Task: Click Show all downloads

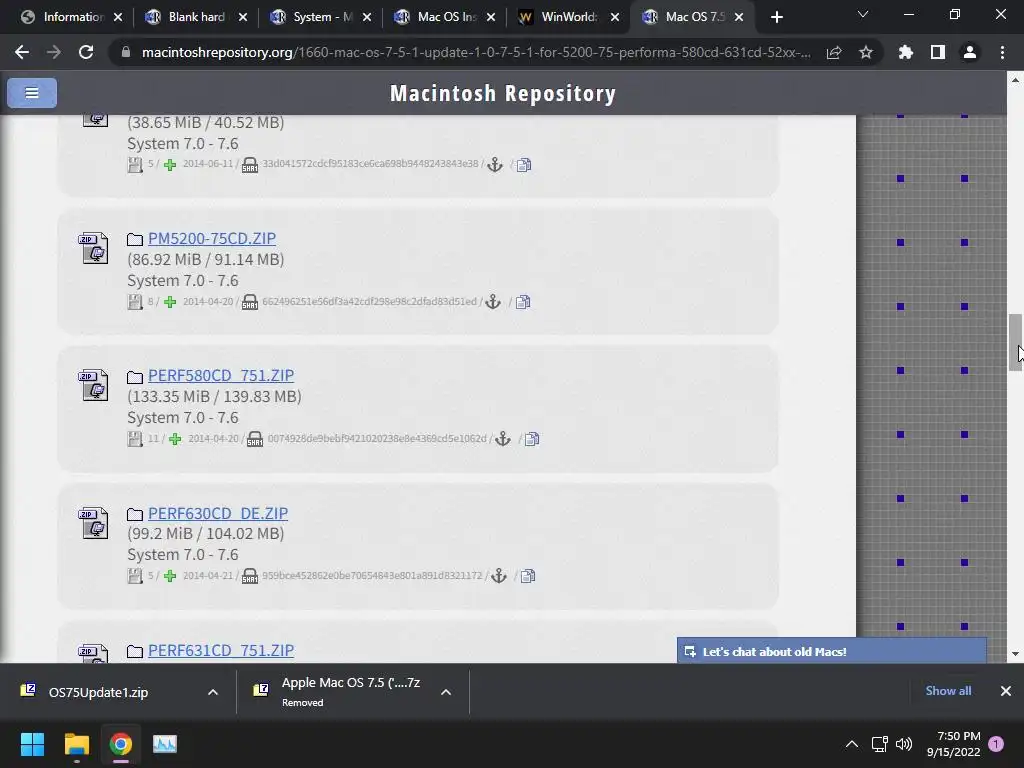Action: click(x=948, y=691)
